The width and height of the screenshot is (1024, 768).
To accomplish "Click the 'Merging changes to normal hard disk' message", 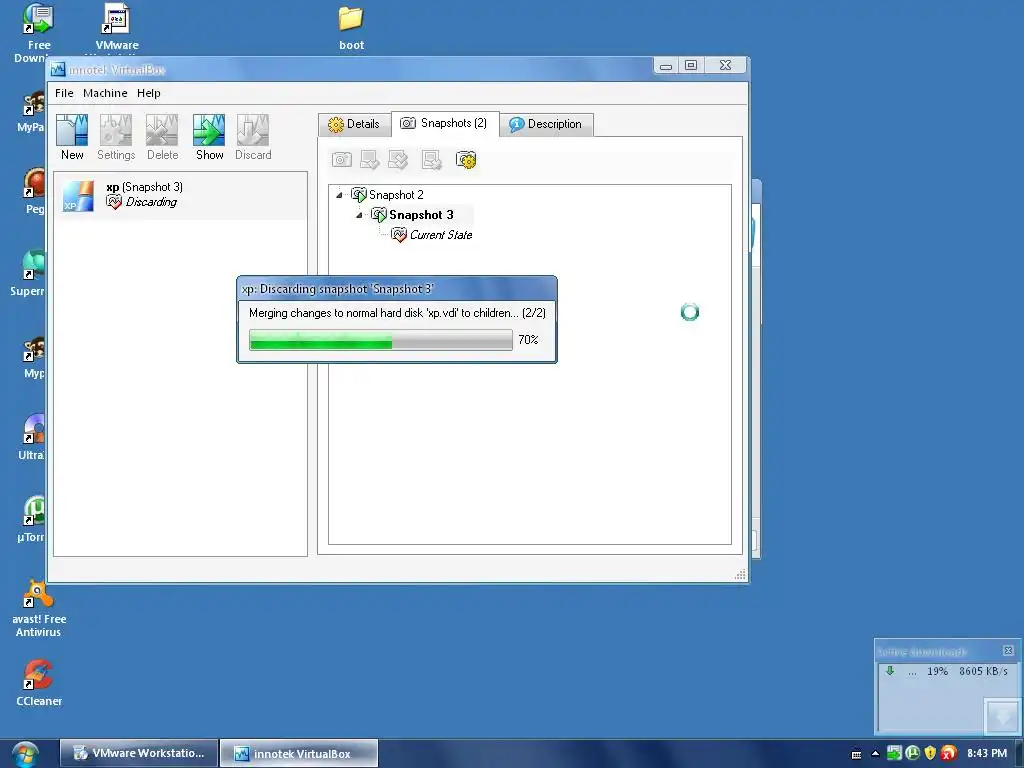I will (x=397, y=313).
